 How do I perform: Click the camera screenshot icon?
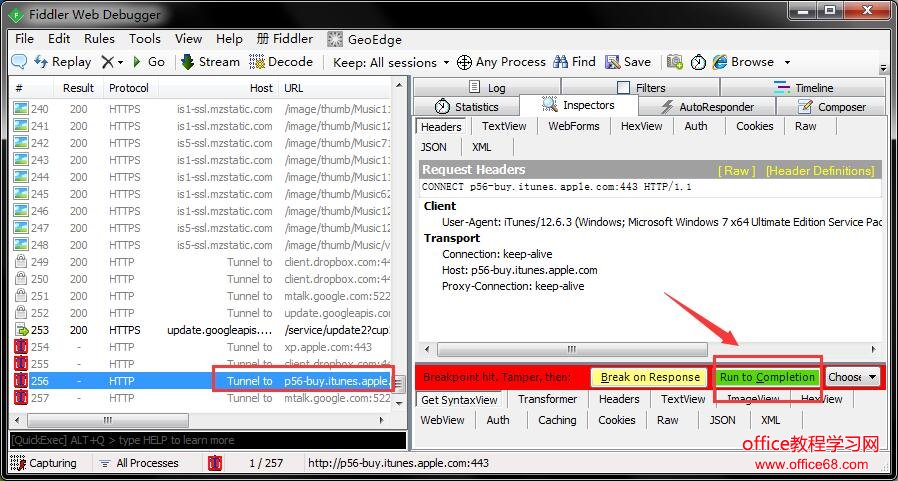pos(675,62)
